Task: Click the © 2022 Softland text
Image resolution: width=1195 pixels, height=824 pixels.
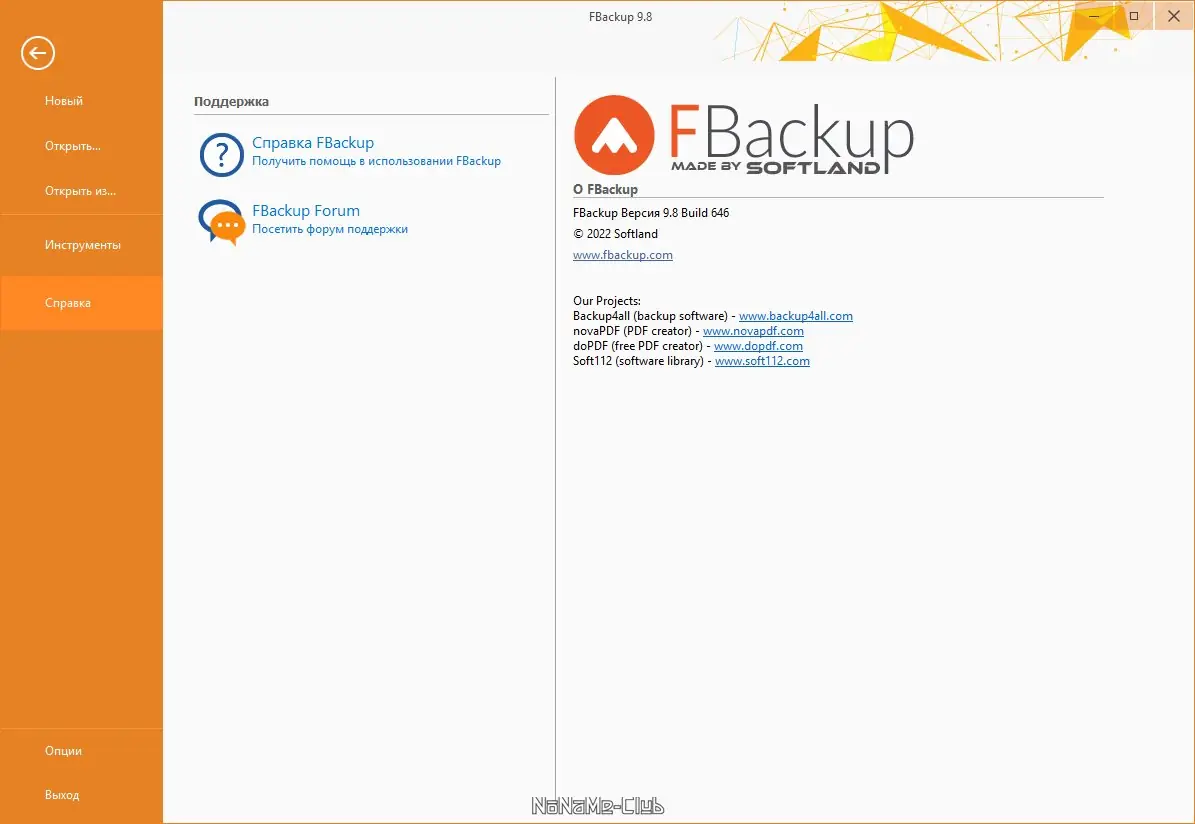Action: click(615, 234)
